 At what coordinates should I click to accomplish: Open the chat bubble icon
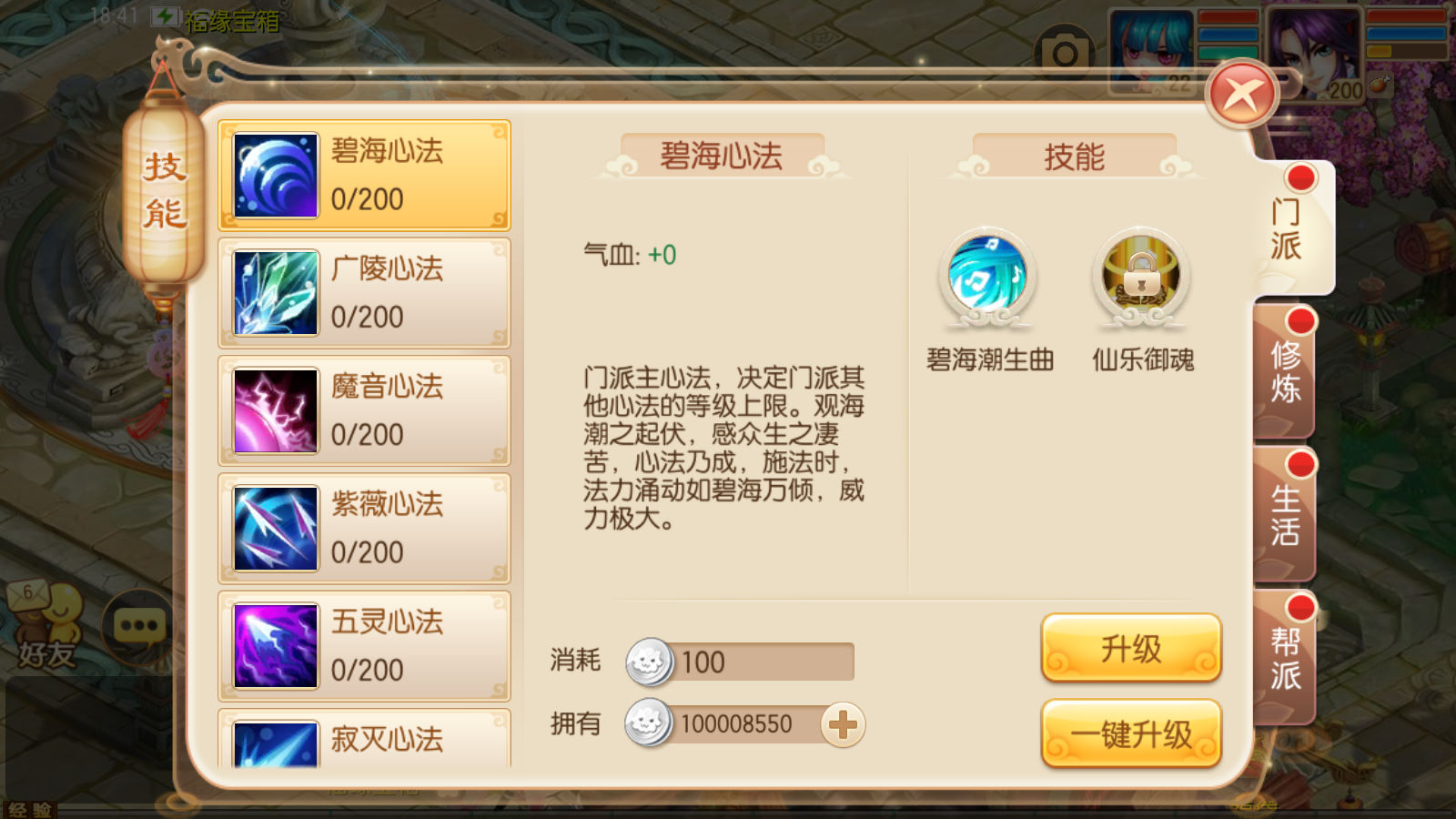coord(138,626)
